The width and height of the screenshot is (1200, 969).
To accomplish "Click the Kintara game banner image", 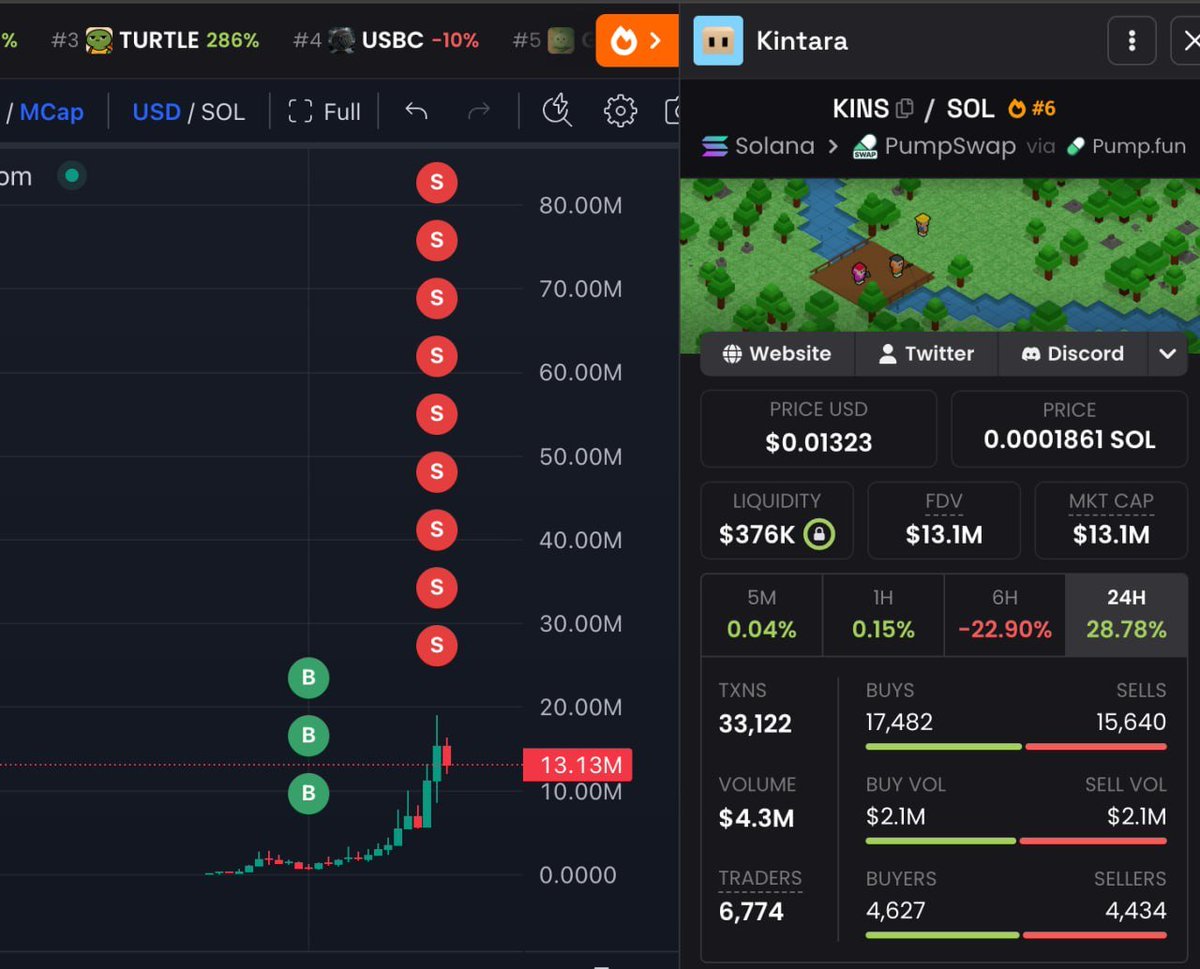I will coord(940,255).
